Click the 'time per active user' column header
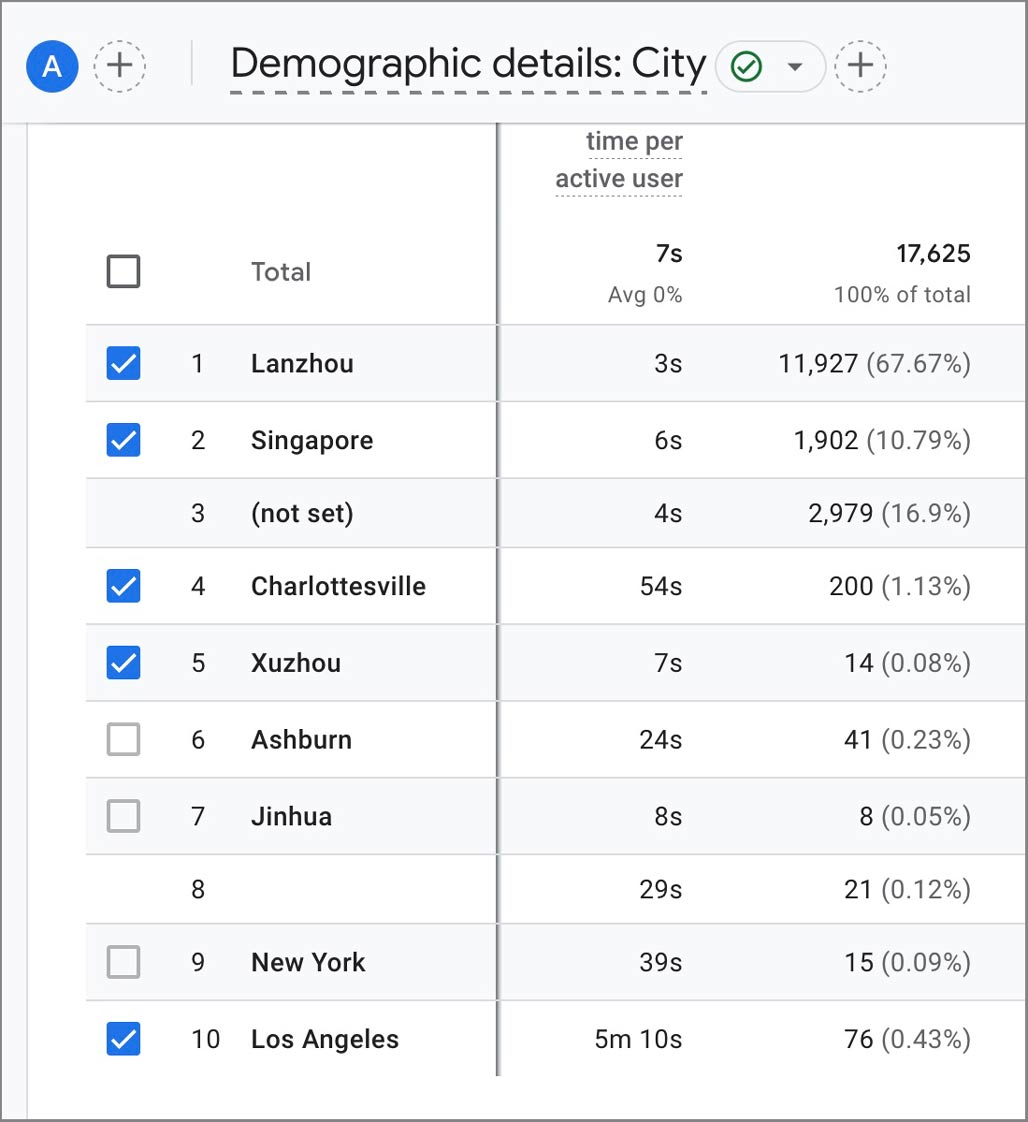Viewport: 1028px width, 1122px height. coord(620,161)
